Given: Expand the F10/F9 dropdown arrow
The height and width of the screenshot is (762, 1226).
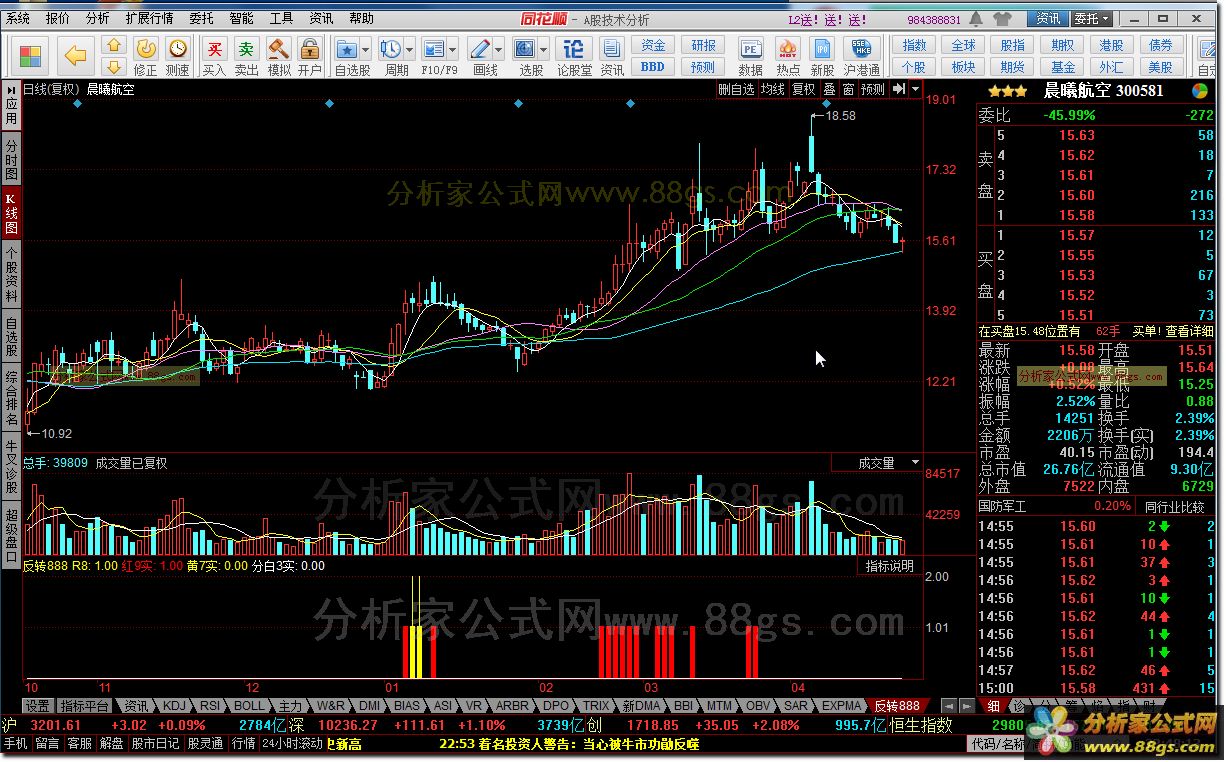Looking at the screenshot, I should [454, 48].
